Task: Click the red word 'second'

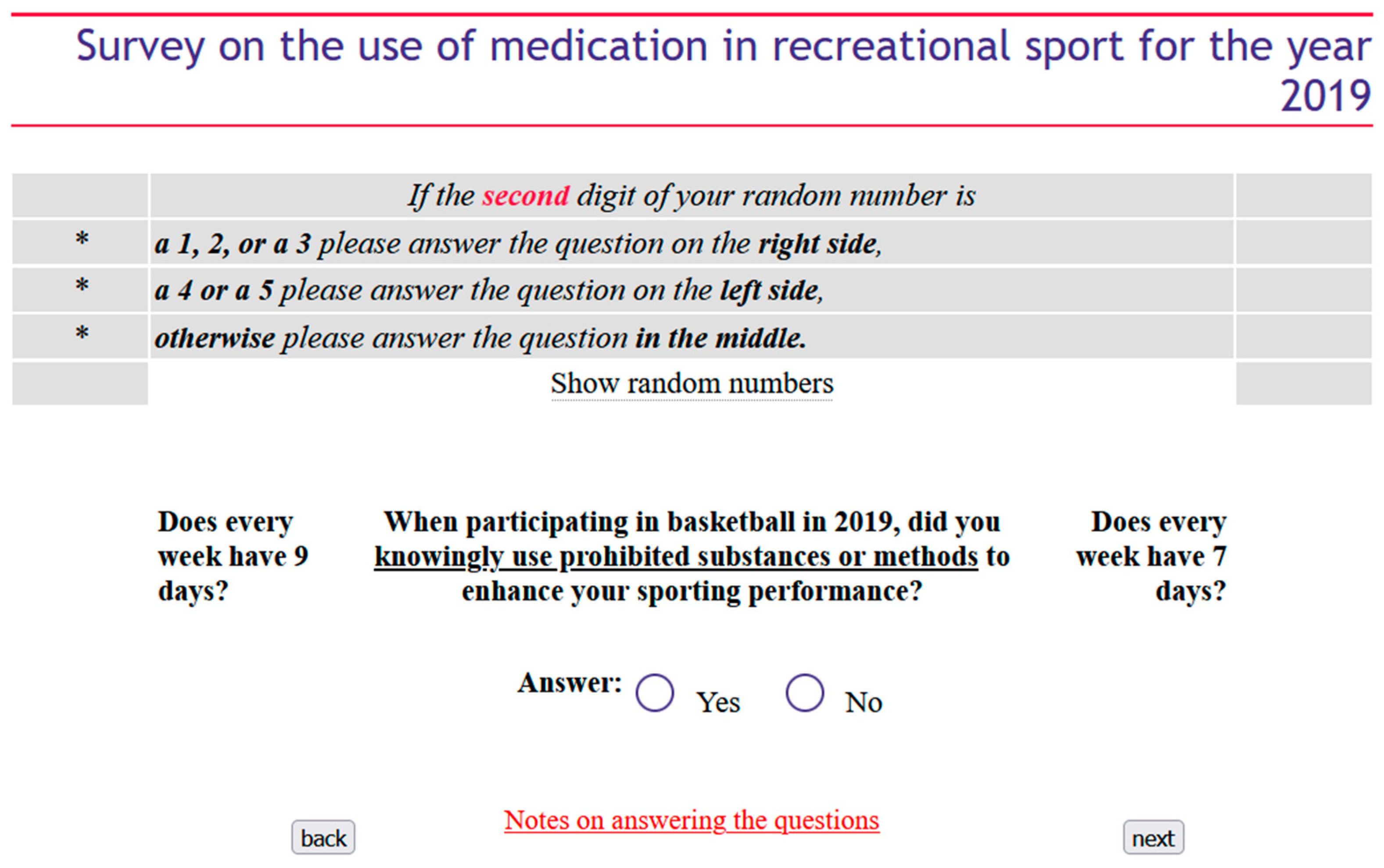Action: point(525,196)
